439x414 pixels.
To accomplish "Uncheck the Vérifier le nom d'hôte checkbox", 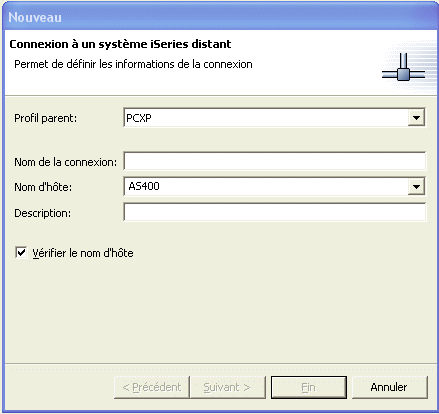I will point(21,252).
